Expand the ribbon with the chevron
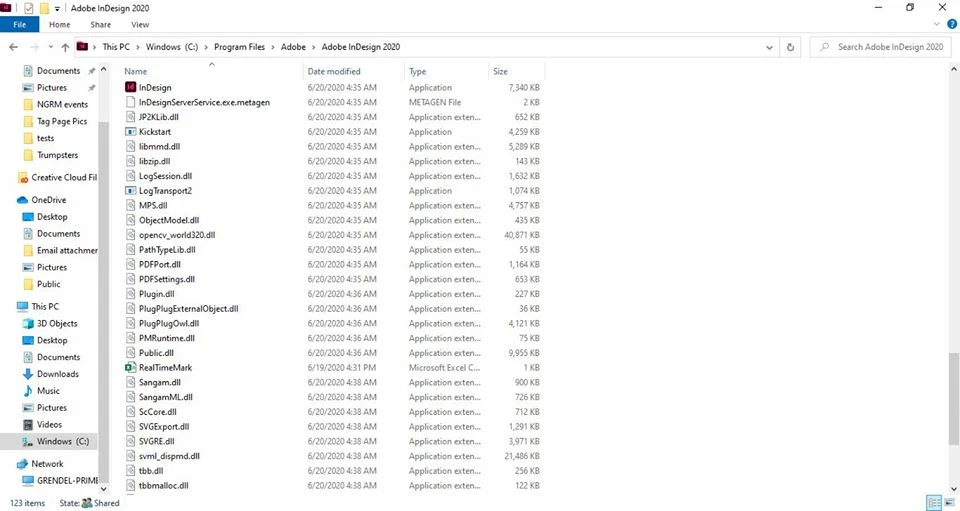960x511 pixels. point(936,24)
